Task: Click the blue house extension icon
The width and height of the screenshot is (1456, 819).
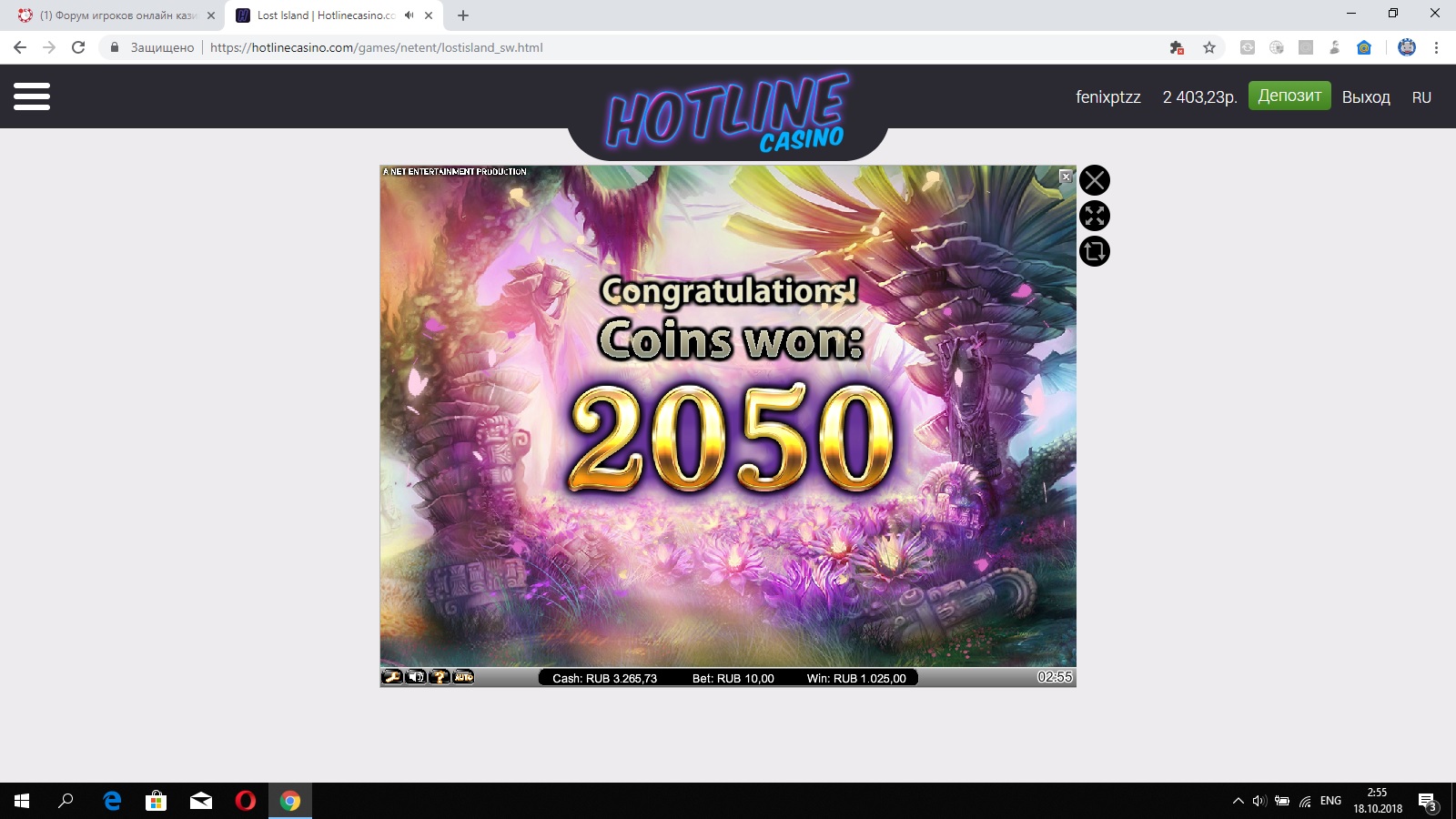Action: (x=1364, y=47)
